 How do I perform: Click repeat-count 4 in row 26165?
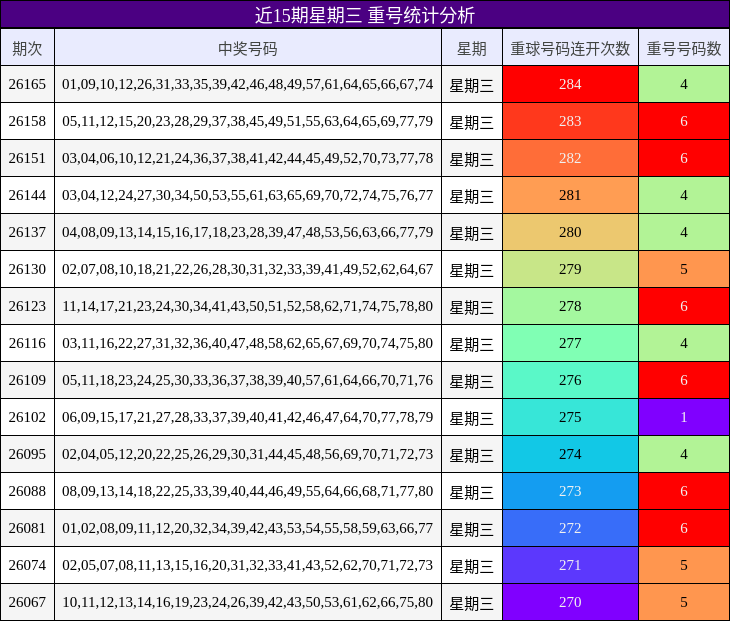pyautogui.click(x=684, y=84)
